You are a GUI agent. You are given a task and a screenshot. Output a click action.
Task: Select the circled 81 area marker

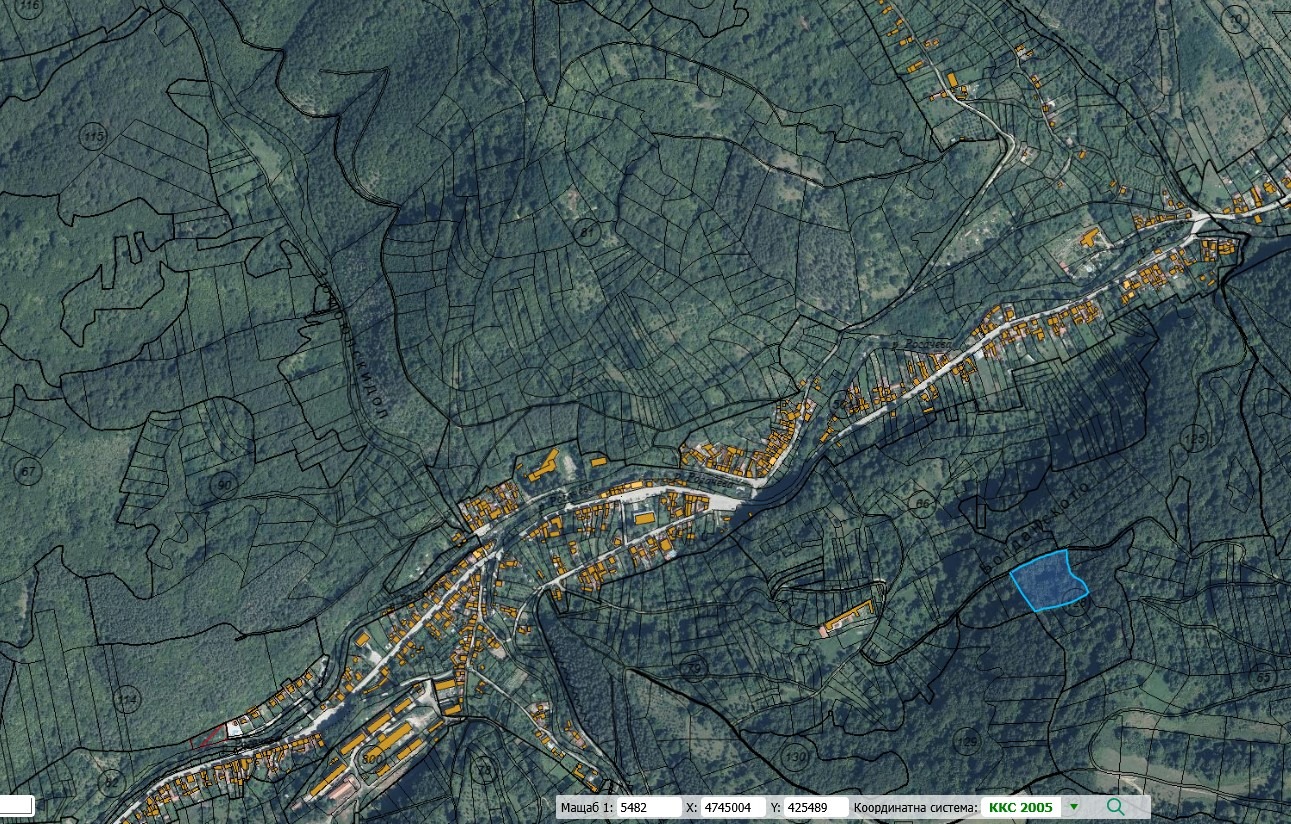[587, 233]
